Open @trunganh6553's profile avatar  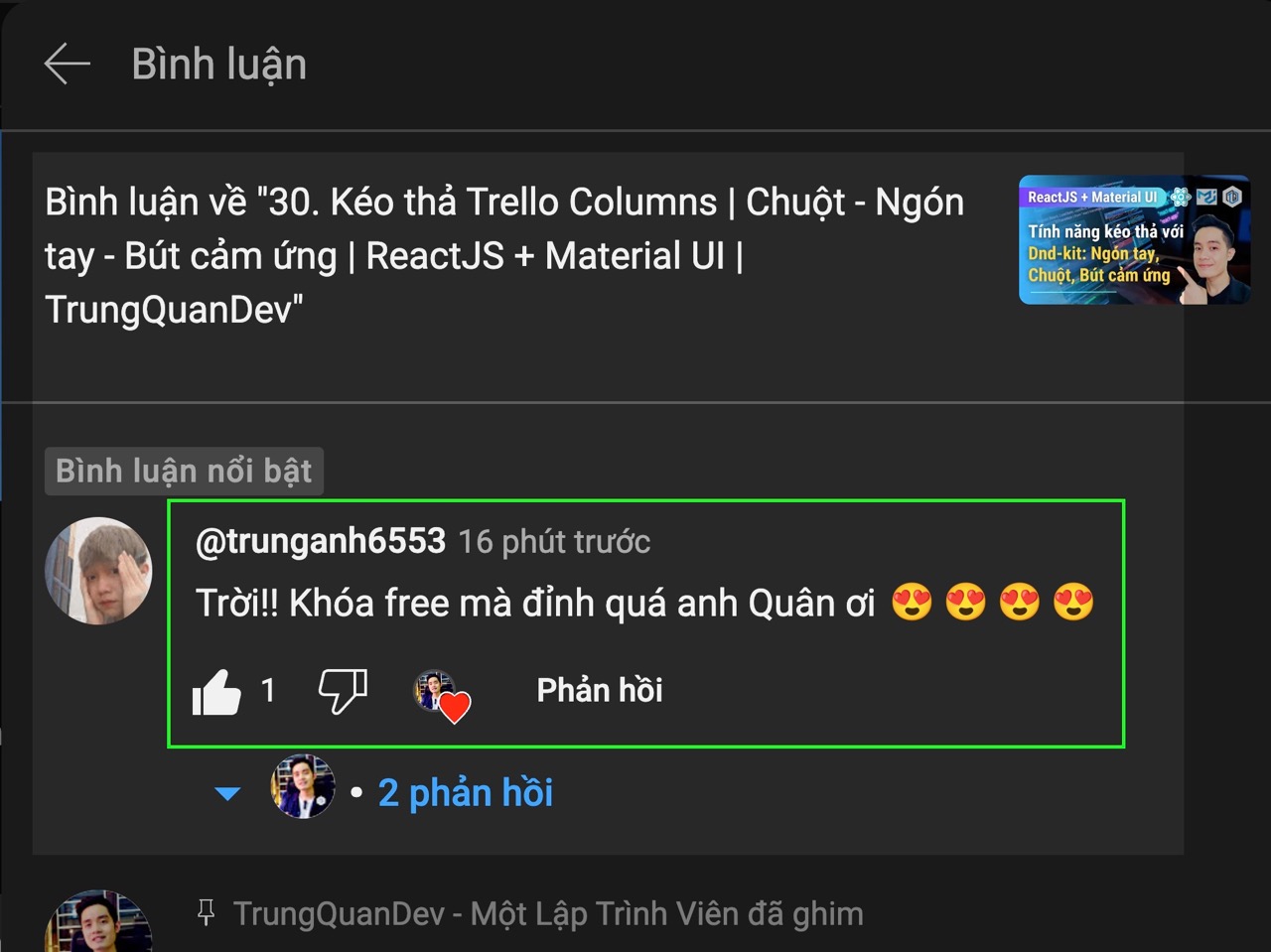click(x=98, y=571)
